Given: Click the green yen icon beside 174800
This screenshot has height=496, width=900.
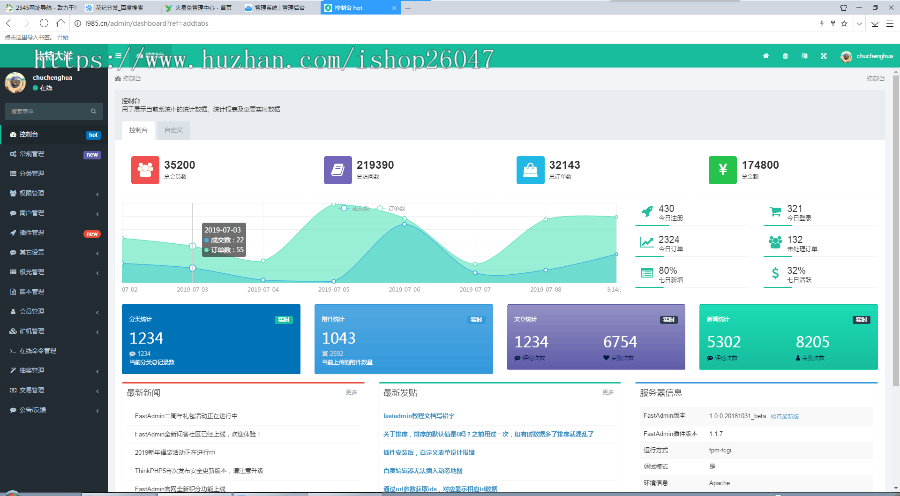Looking at the screenshot, I should 723,170.
